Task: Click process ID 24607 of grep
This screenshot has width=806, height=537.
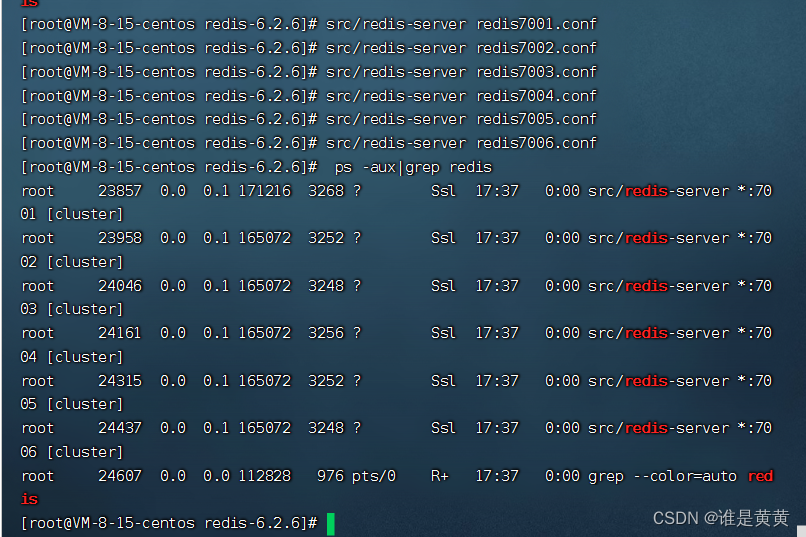Action: (120, 476)
